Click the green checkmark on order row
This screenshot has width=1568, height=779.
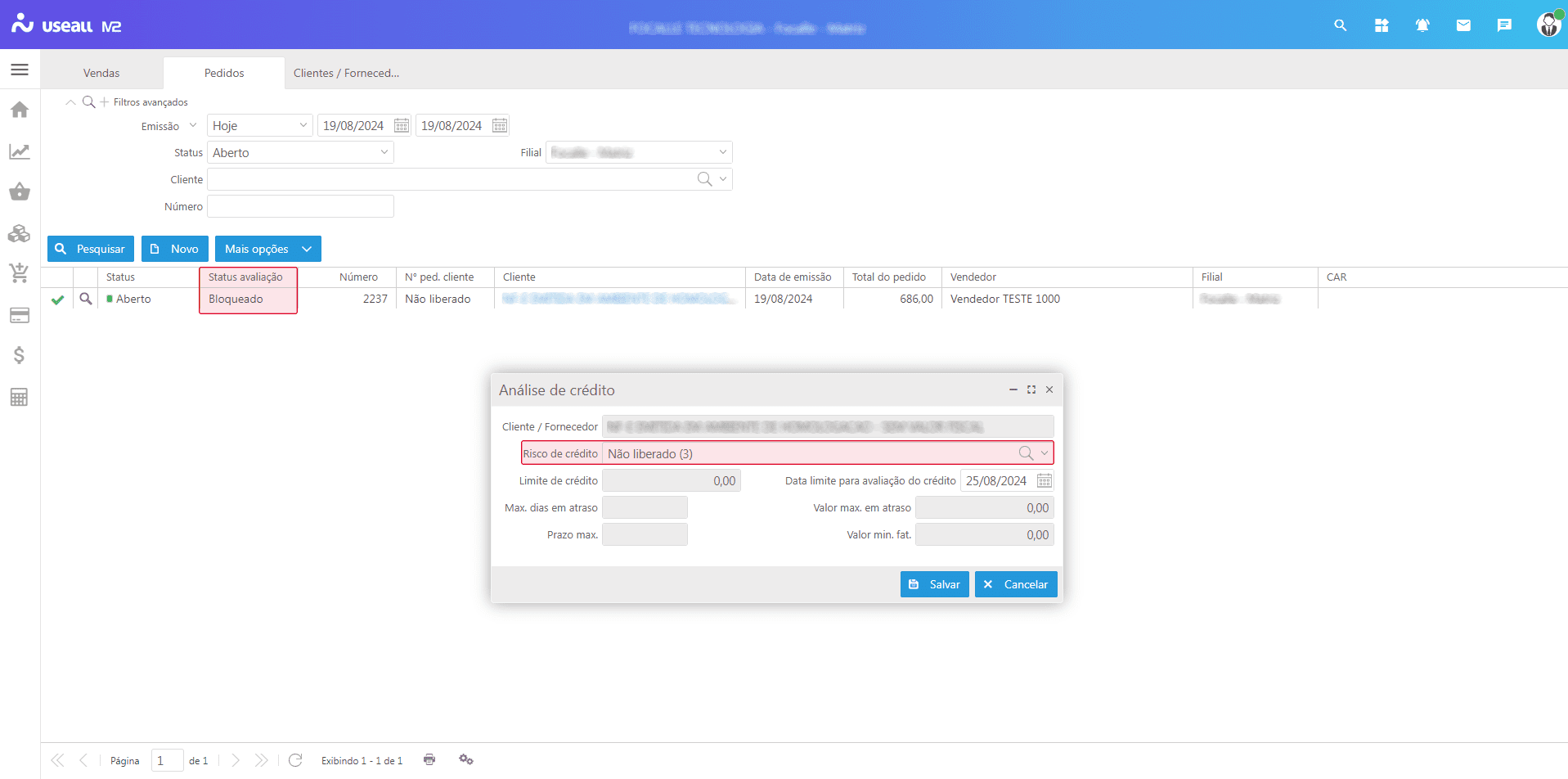(57, 299)
